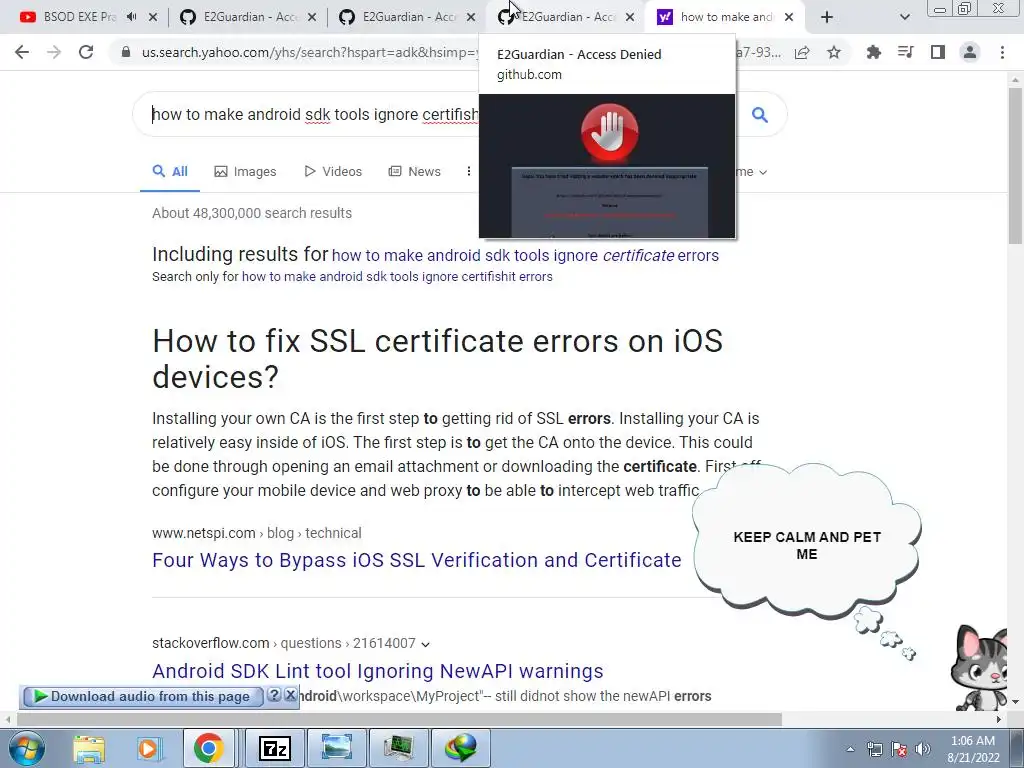Image resolution: width=1024 pixels, height=768 pixels.
Task: Open 7-Zip from the taskbar
Action: (274, 748)
